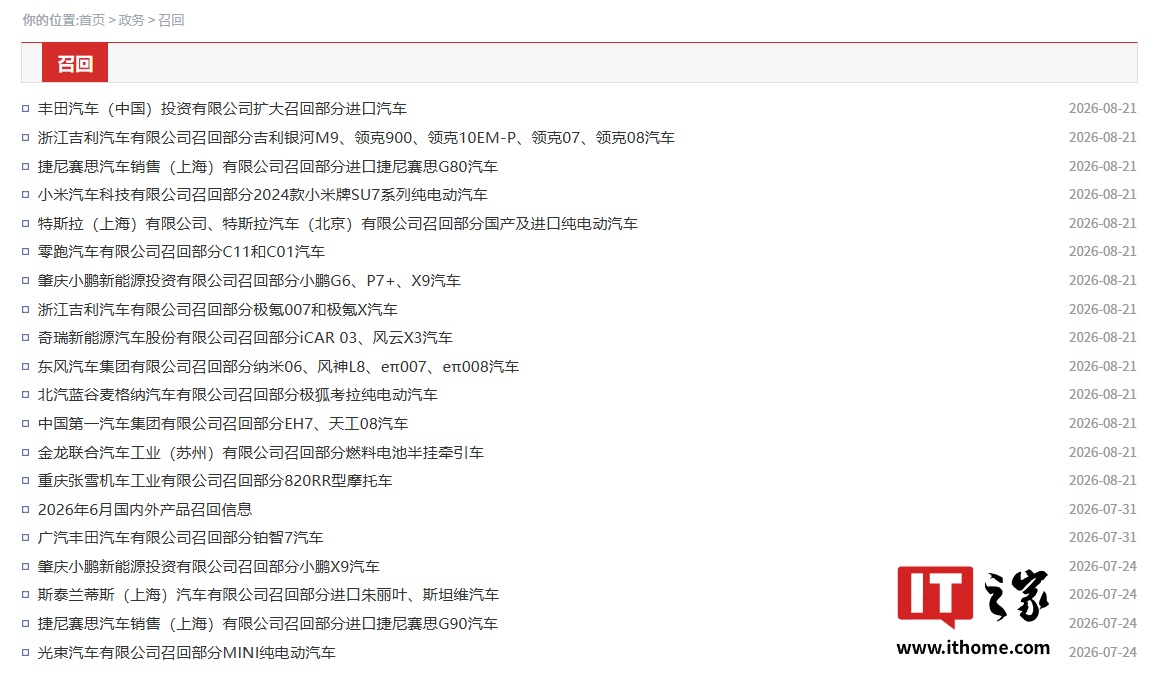Open 特斯拉（上海）有限公司 recall announcement

point(338,224)
